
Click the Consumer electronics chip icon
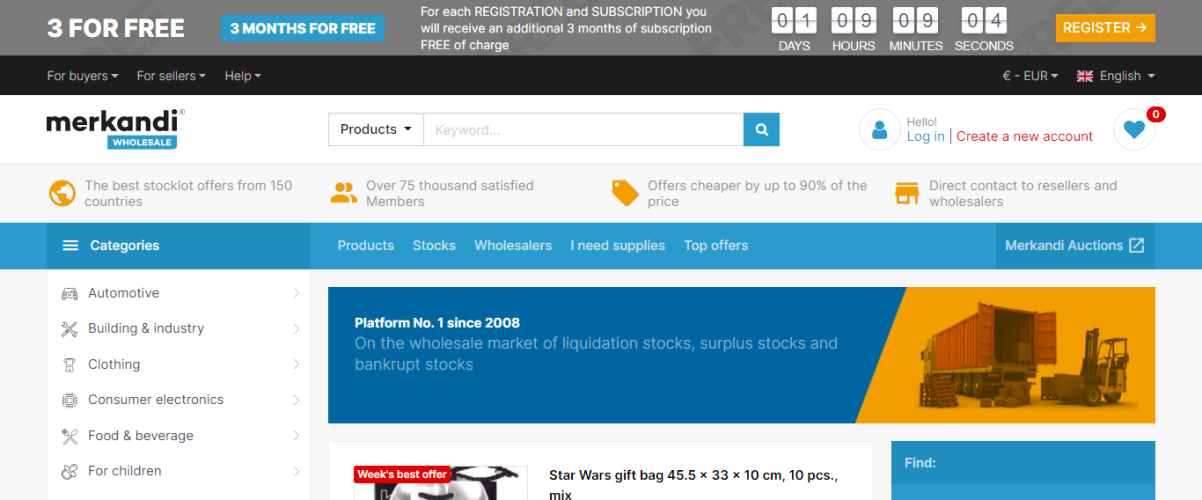point(70,400)
